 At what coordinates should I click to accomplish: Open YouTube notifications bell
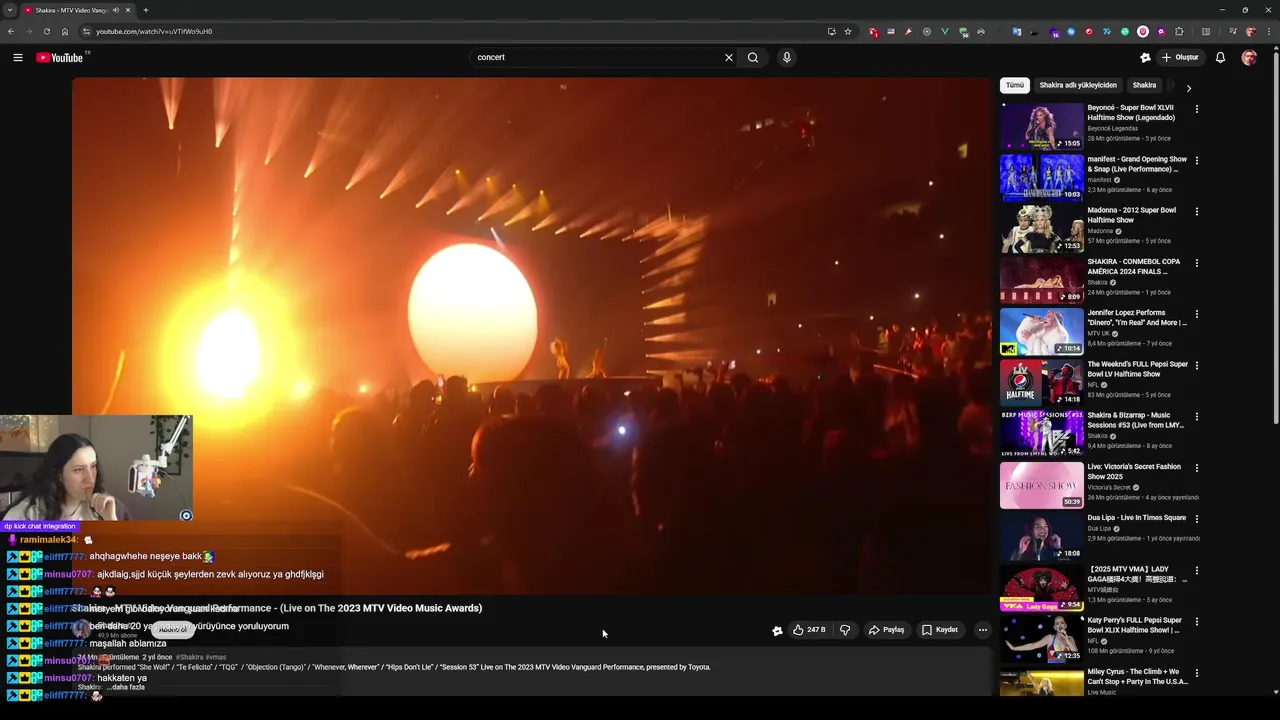coord(1220,57)
